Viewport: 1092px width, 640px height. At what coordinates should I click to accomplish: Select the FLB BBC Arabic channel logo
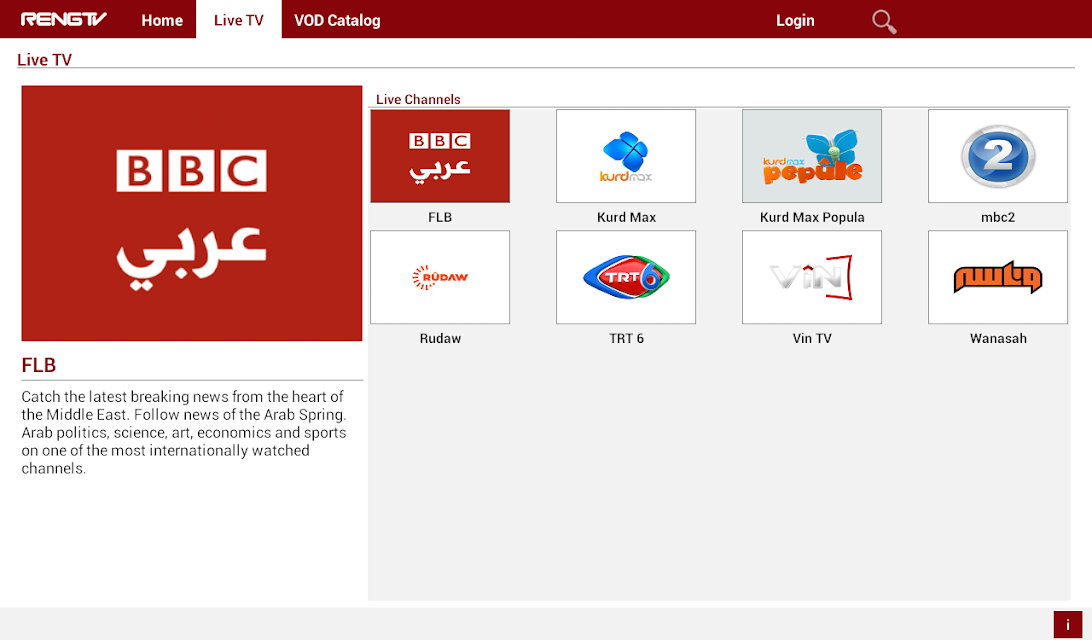440,156
